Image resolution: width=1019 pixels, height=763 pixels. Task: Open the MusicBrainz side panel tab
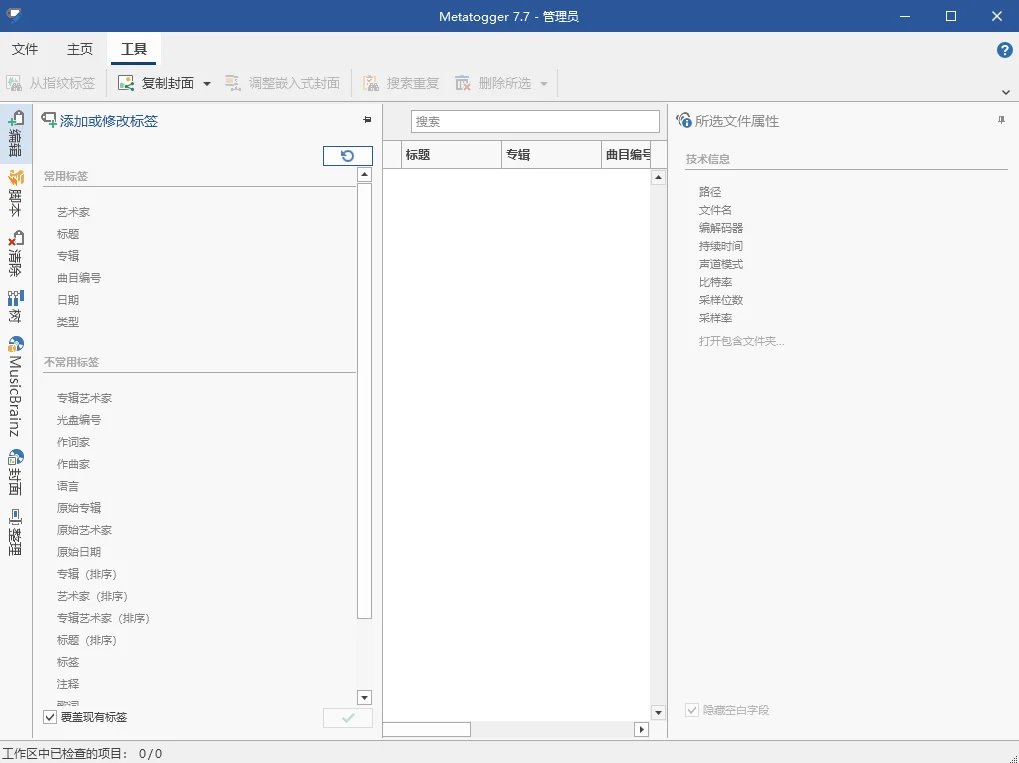tap(15, 386)
